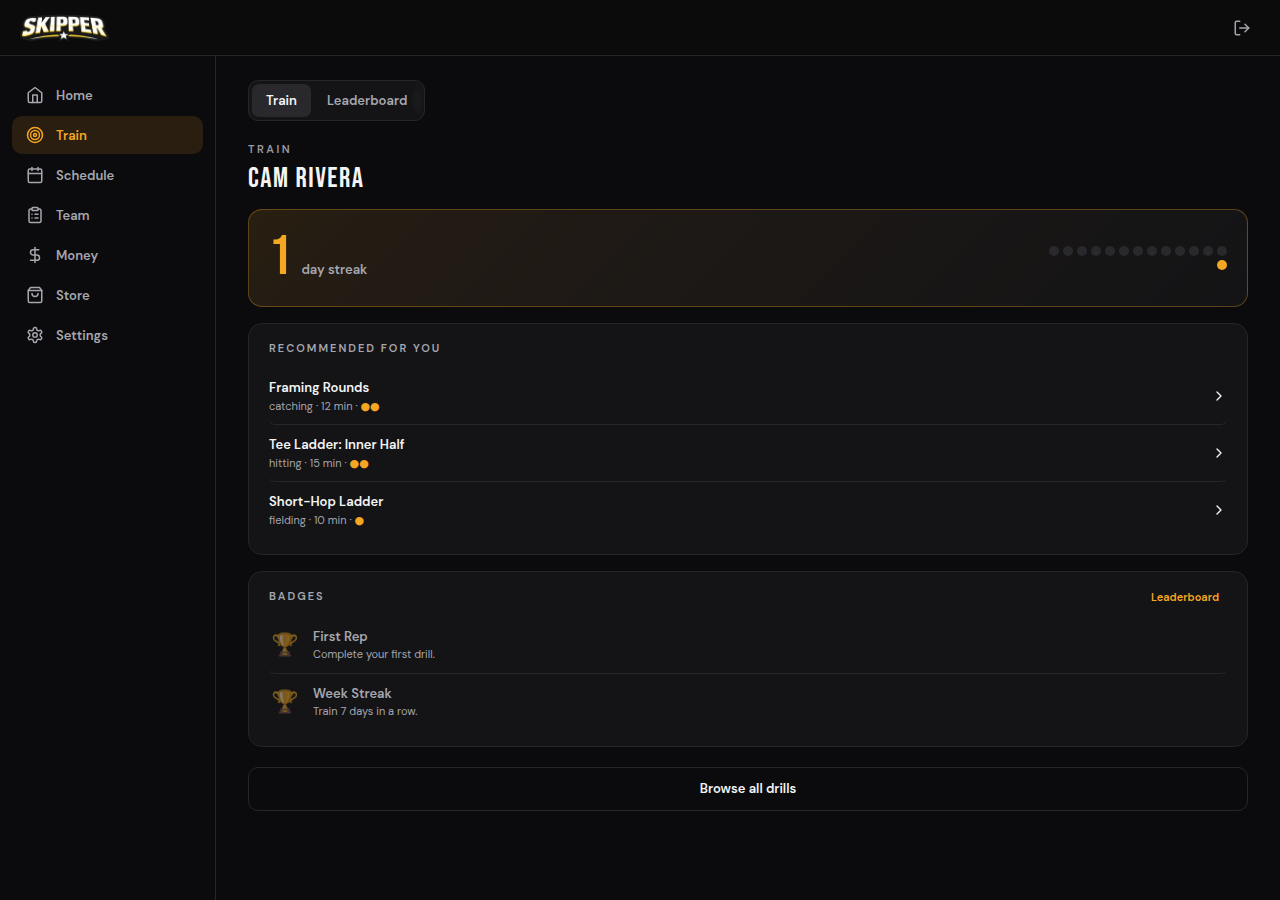
Task: Click the logout icon in top bar
Action: pyautogui.click(x=1242, y=28)
